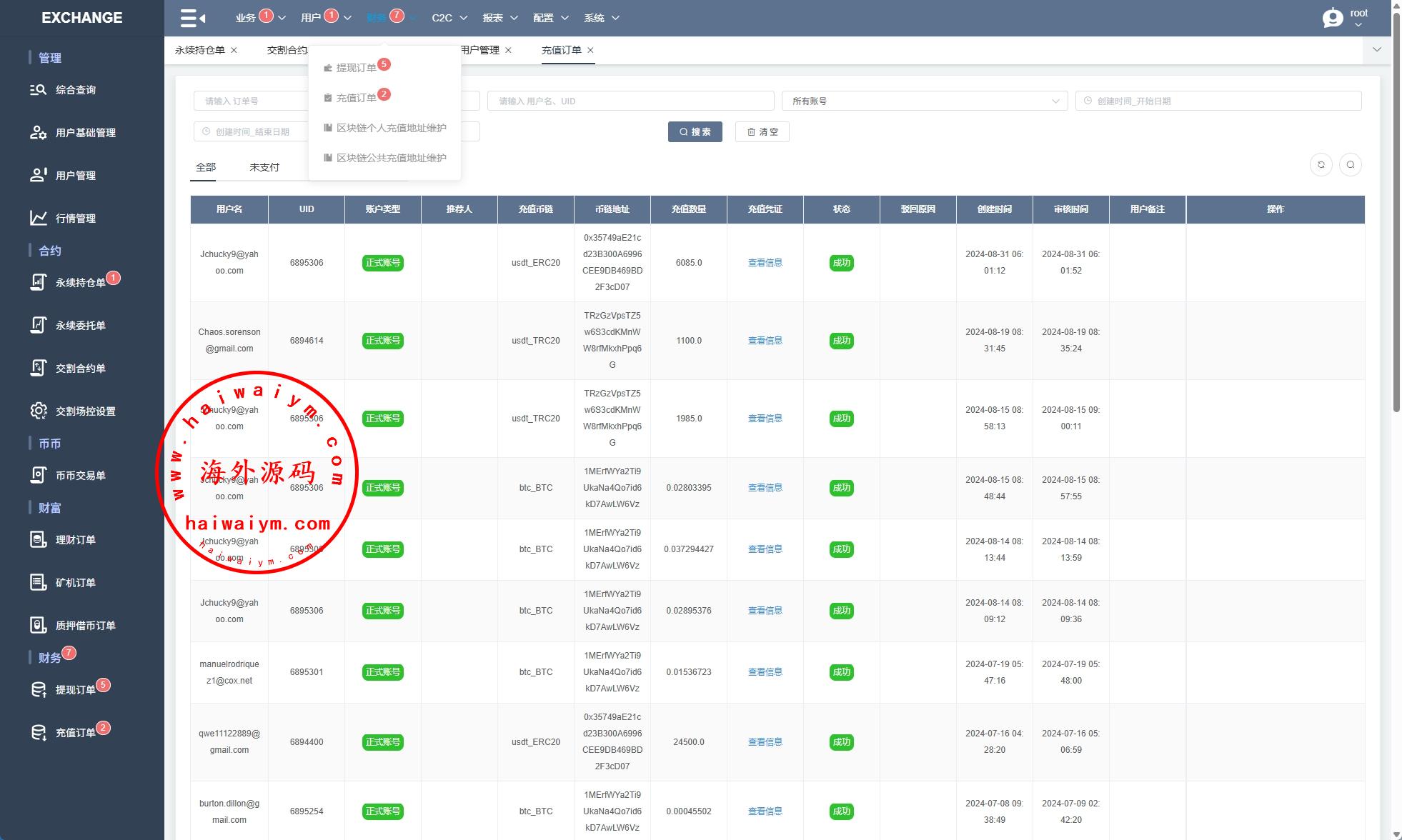
Task: Click the 请输入用户名、UID input field
Action: [630, 101]
